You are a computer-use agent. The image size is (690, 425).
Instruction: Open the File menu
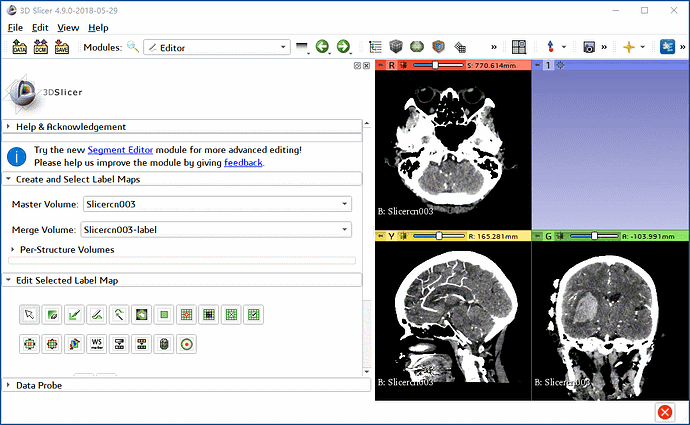15,28
